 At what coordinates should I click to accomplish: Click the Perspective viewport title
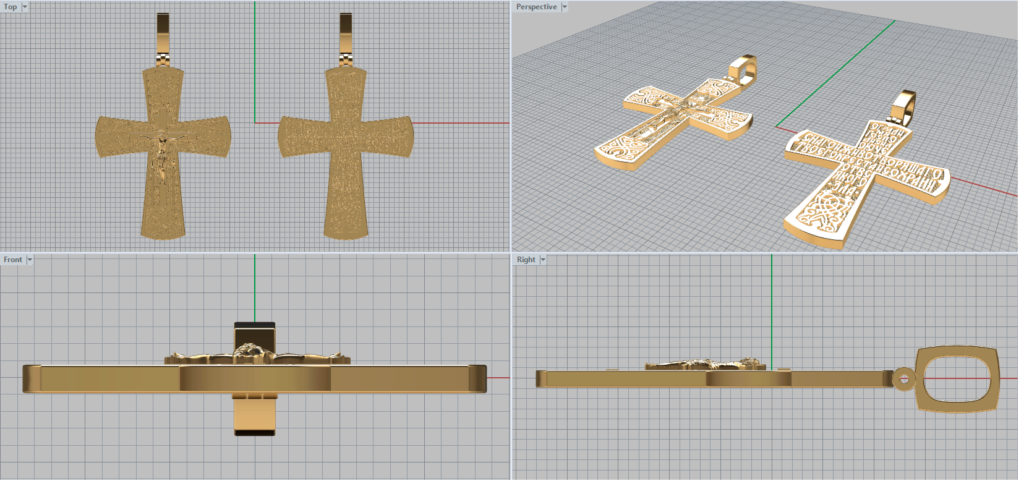click(x=536, y=7)
